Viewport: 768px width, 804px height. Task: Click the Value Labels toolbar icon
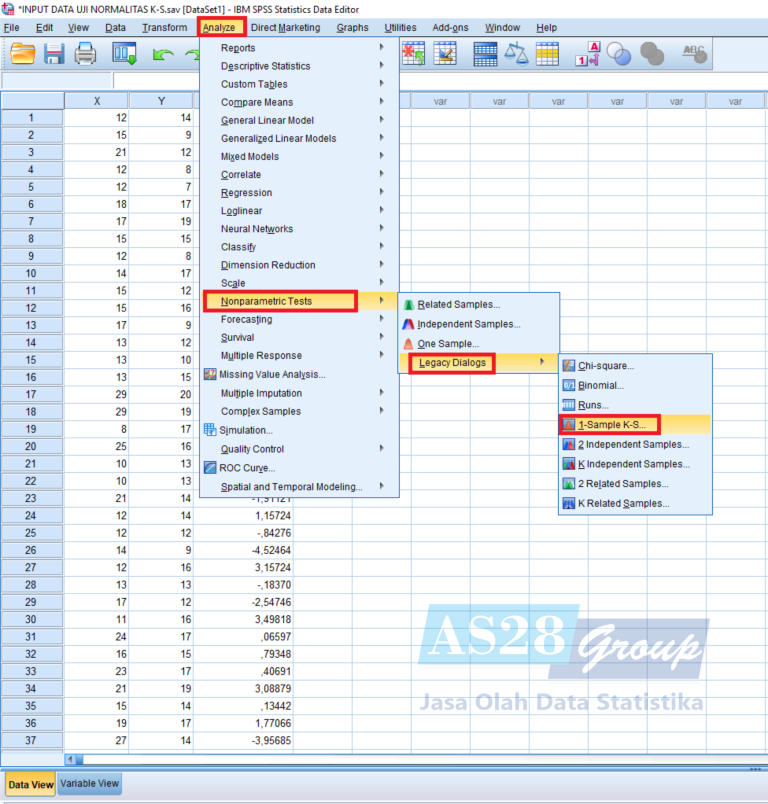click(588, 54)
